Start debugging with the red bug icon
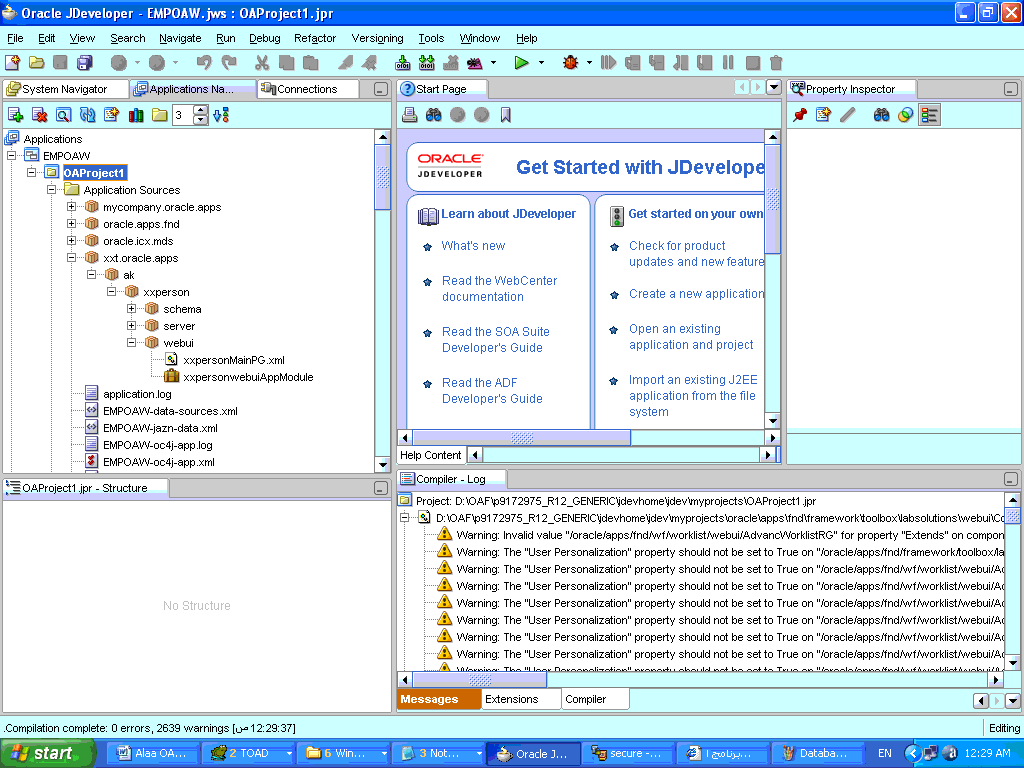Screen dimensions: 1024x768 tap(570, 63)
